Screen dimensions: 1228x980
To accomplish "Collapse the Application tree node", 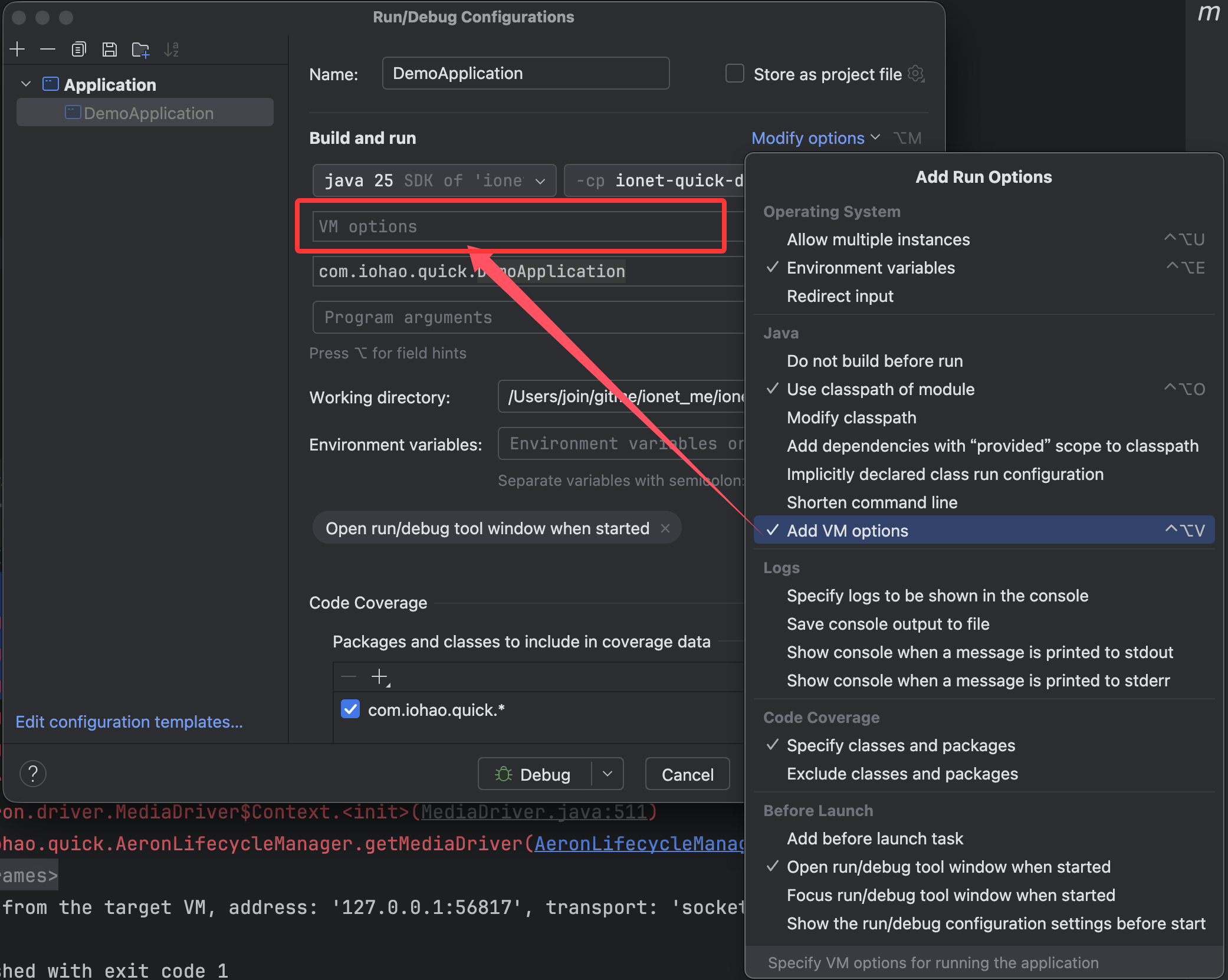I will coord(26,84).
